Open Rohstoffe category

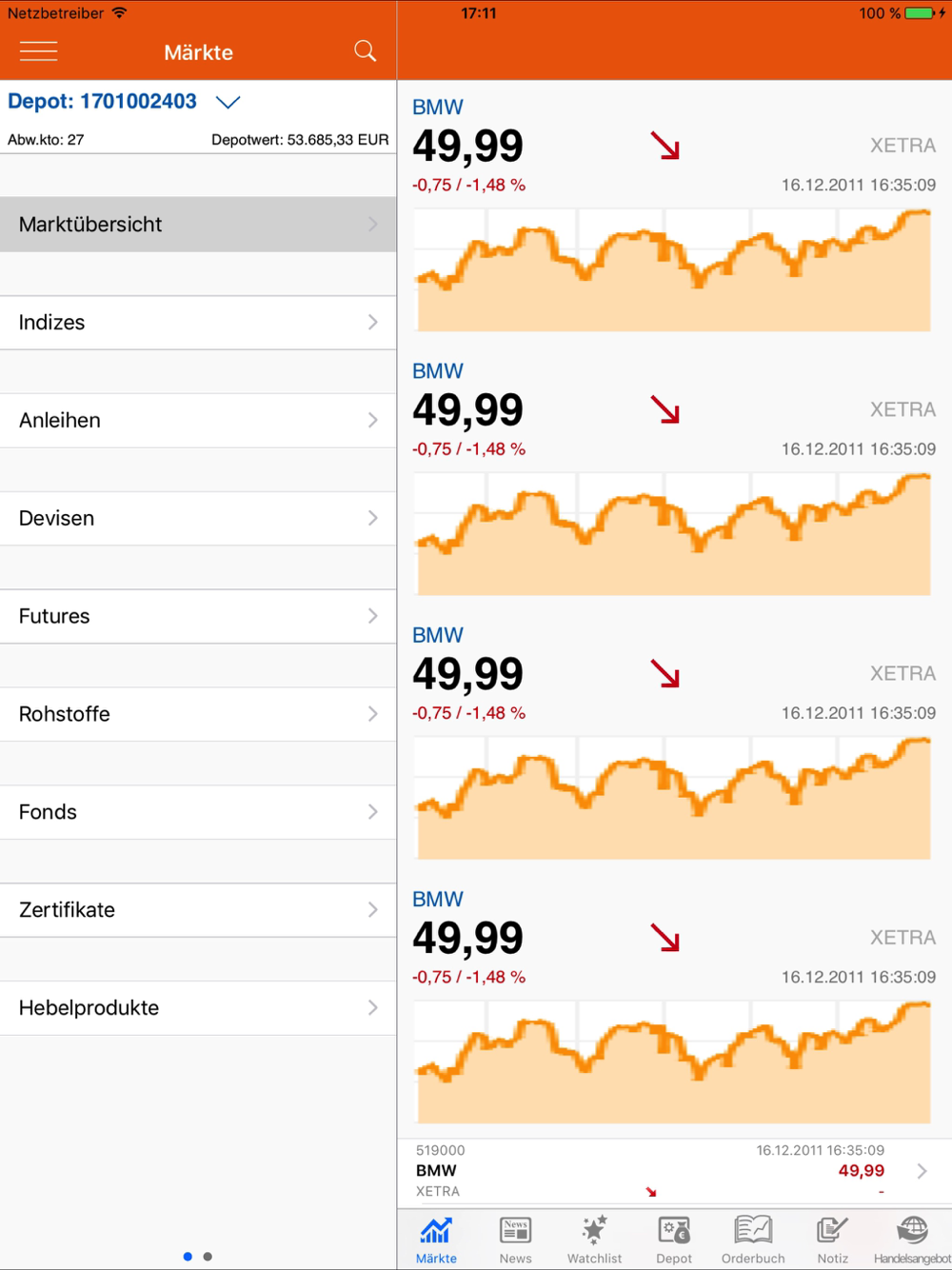pos(198,714)
